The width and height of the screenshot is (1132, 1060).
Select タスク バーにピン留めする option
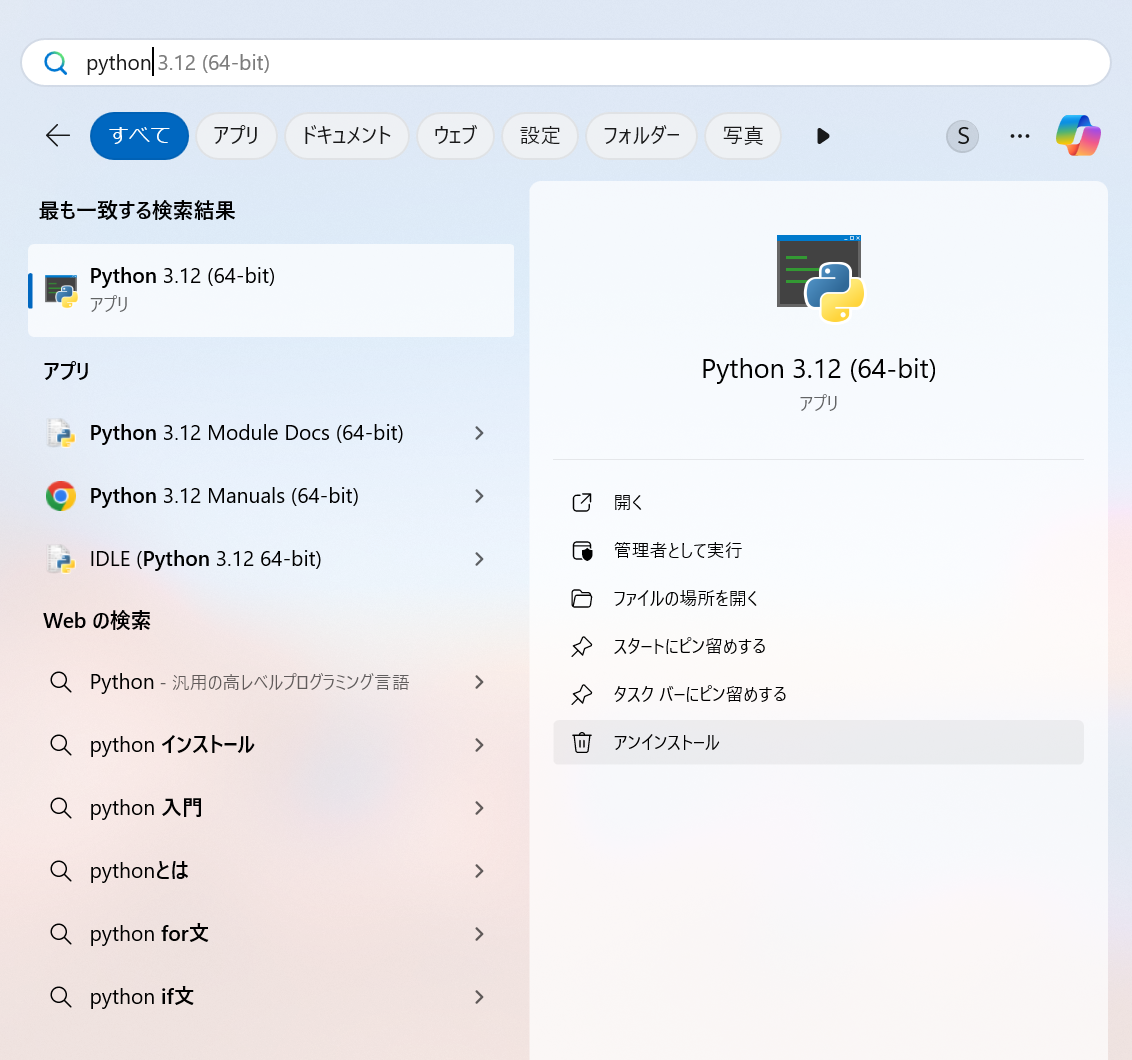pyautogui.click(x=699, y=694)
